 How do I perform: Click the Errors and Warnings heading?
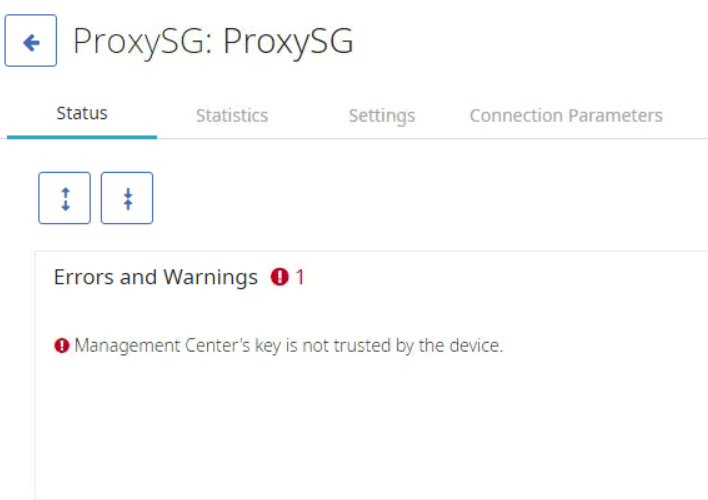155,277
